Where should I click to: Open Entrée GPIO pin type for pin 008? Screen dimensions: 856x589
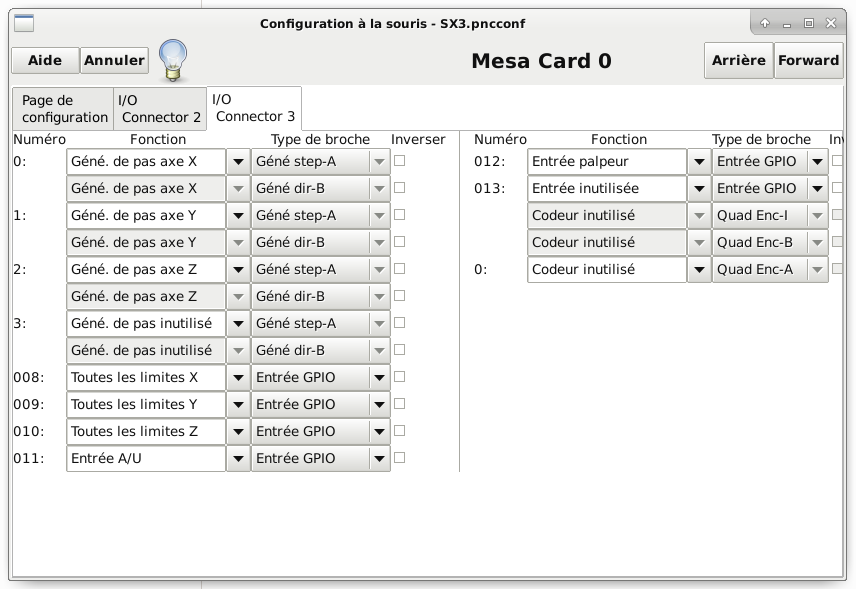[x=321, y=378]
